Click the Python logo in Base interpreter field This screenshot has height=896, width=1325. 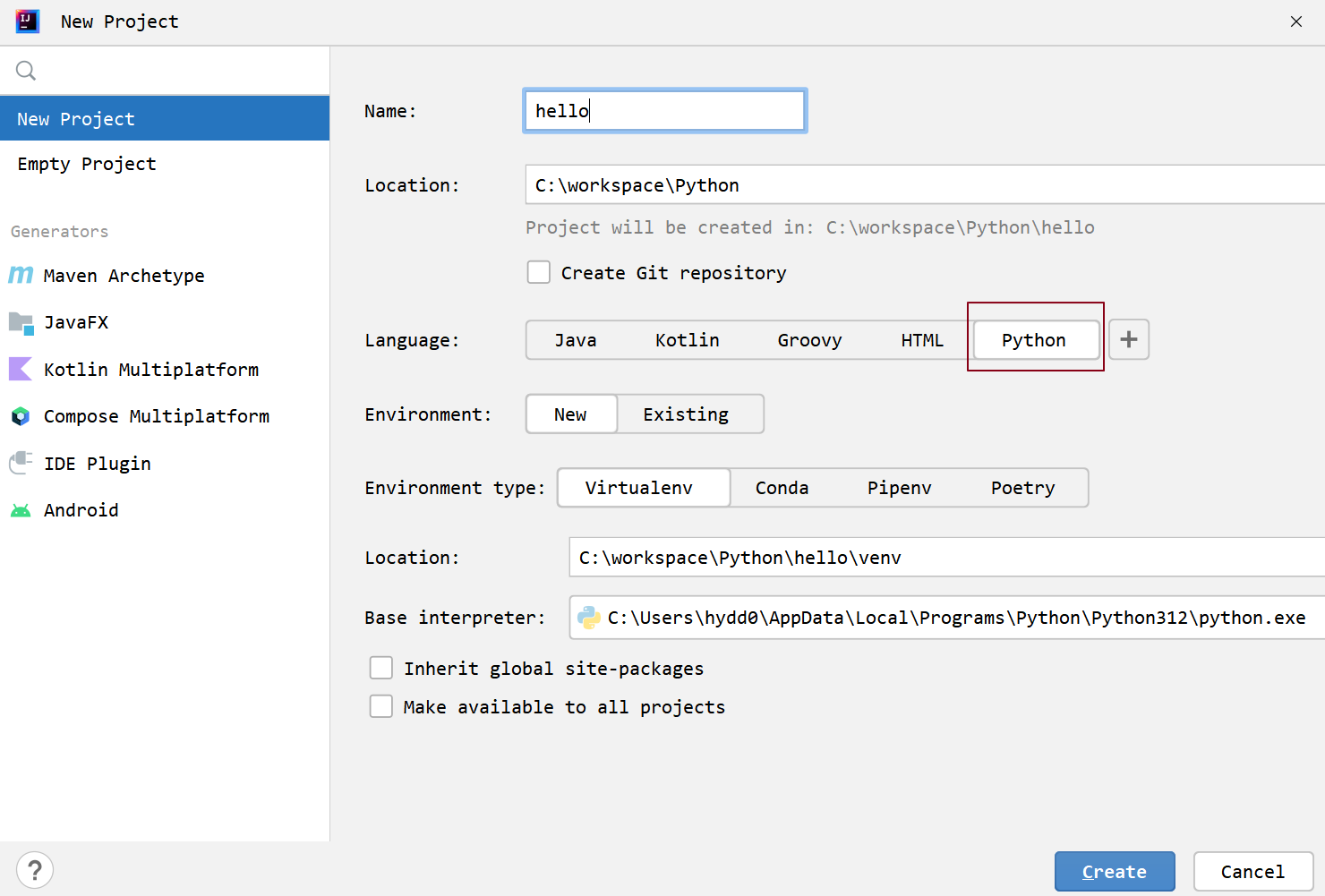click(589, 618)
